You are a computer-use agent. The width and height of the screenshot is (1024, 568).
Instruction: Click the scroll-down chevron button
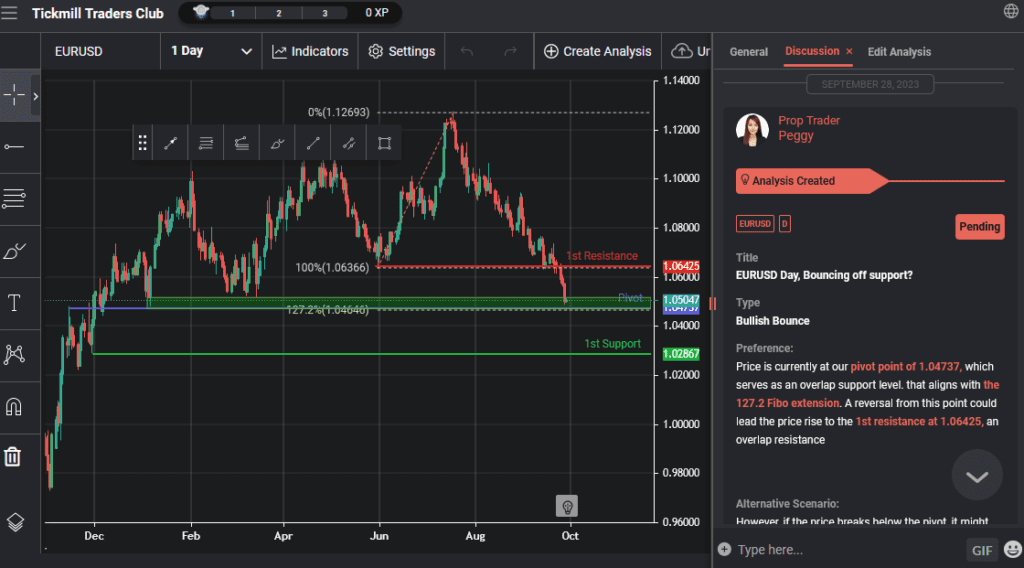point(977,476)
